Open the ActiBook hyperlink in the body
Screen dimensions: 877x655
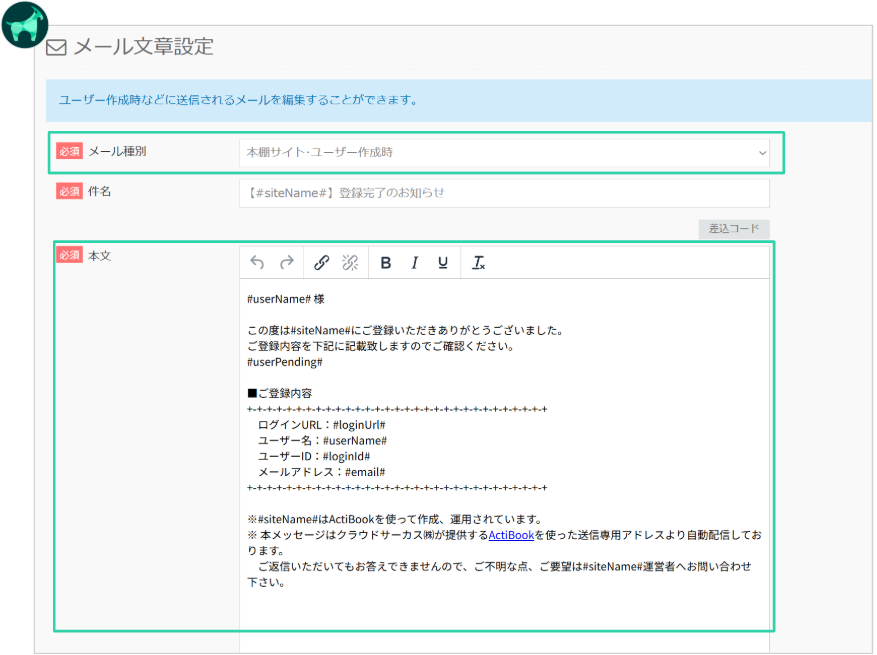pyautogui.click(x=511, y=535)
